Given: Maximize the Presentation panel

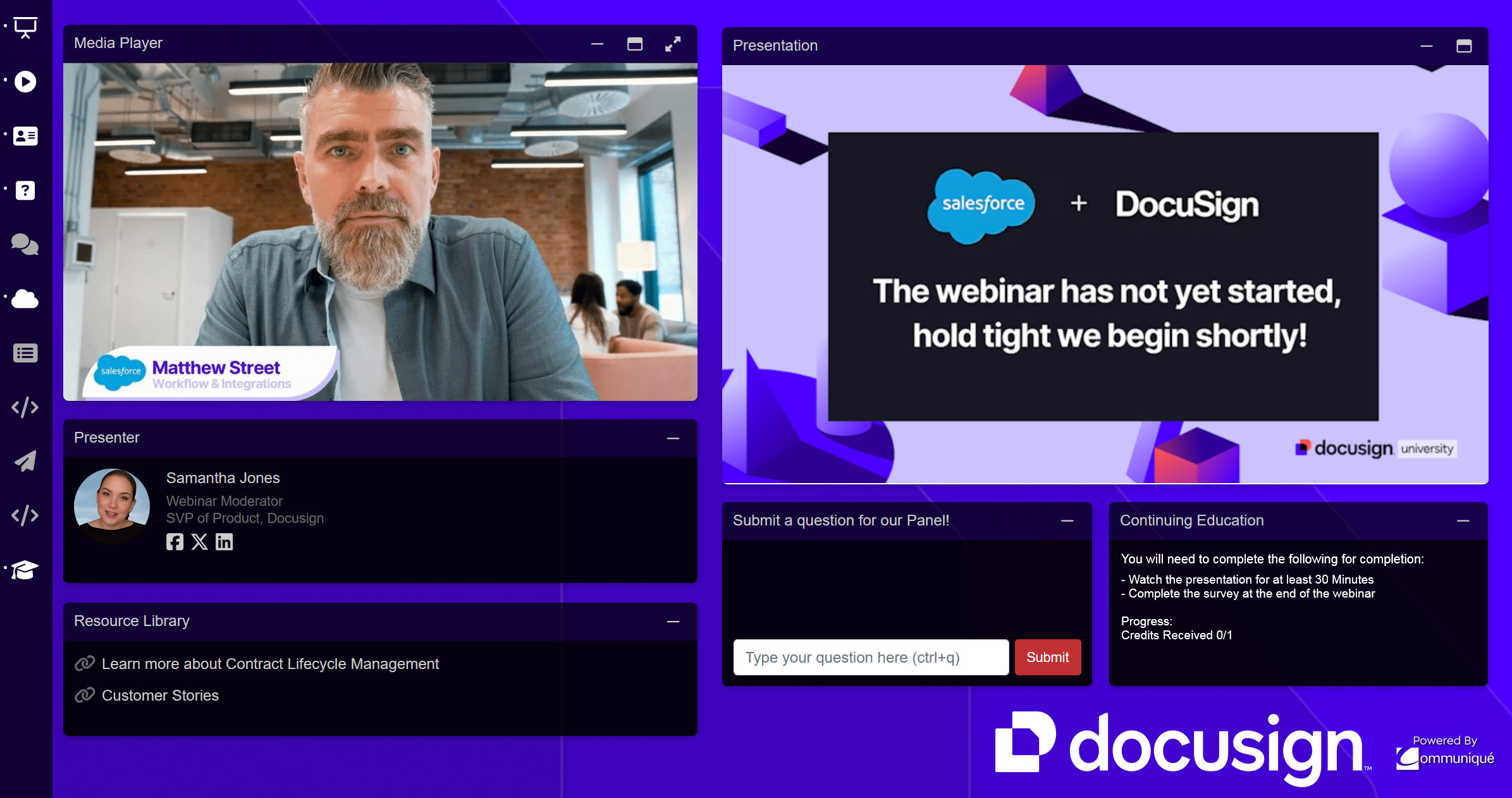Looking at the screenshot, I should pos(1464,46).
